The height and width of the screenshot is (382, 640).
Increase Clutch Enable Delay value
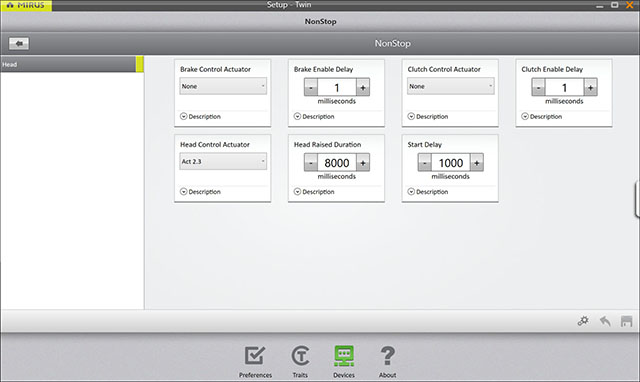tap(591, 87)
